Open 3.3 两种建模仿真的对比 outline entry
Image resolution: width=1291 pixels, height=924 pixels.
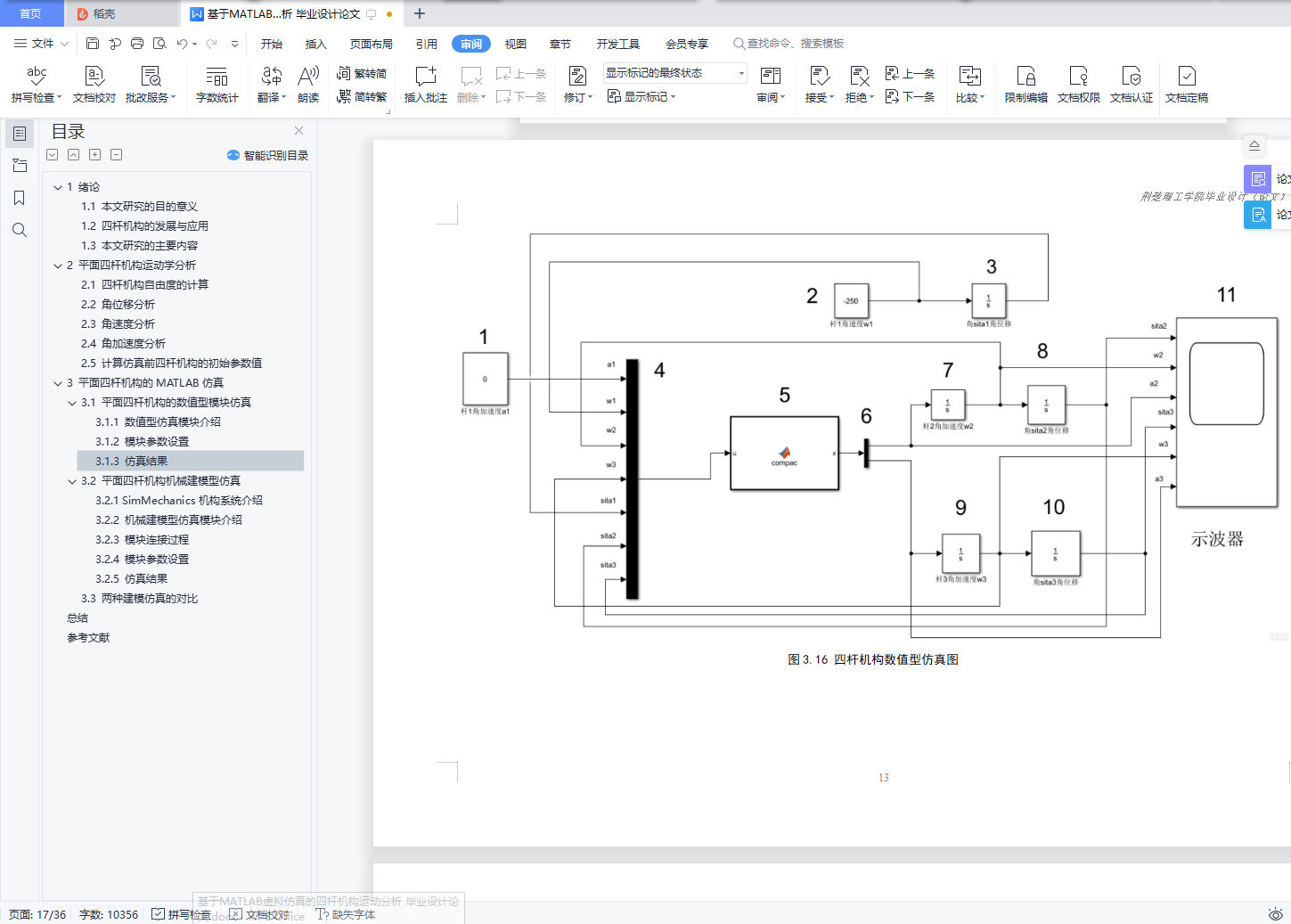139,599
